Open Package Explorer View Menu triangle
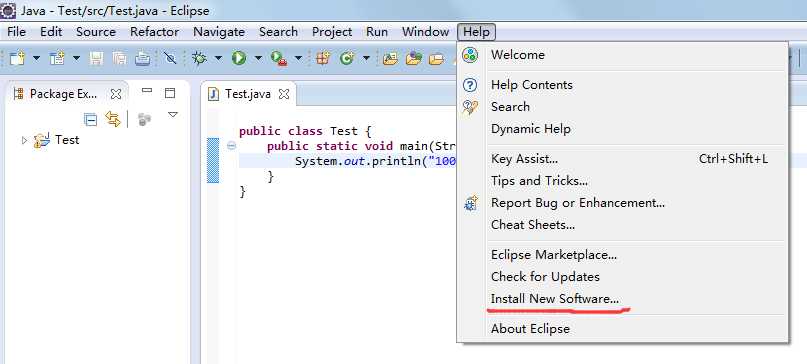807x364 pixels. (x=173, y=115)
